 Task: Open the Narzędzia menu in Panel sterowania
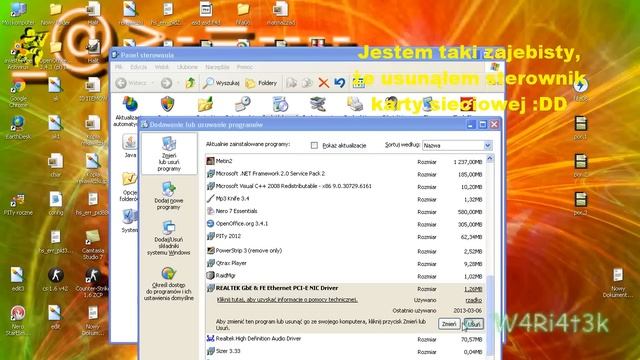(x=217, y=67)
